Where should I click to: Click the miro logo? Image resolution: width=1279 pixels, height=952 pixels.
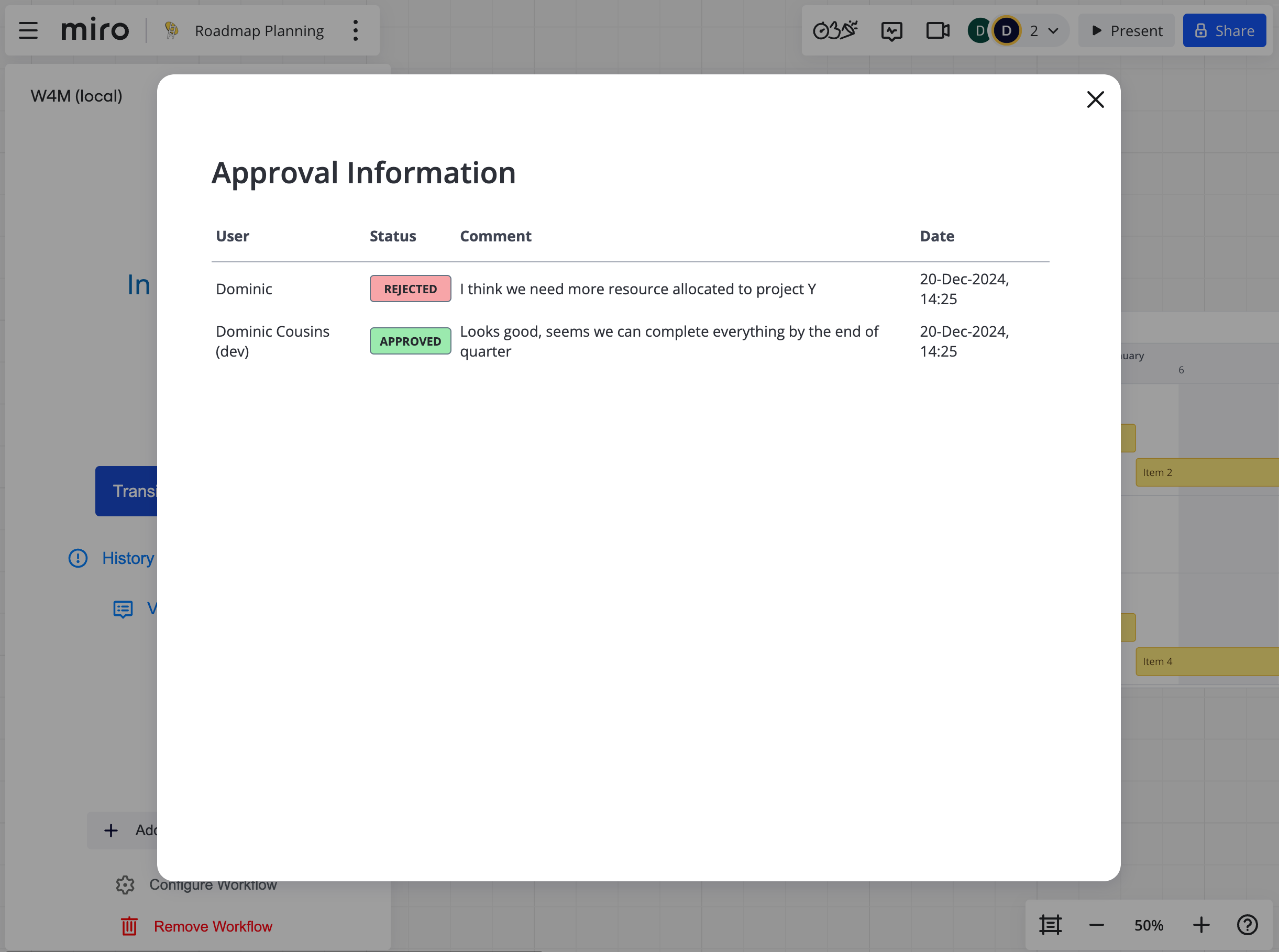[95, 30]
